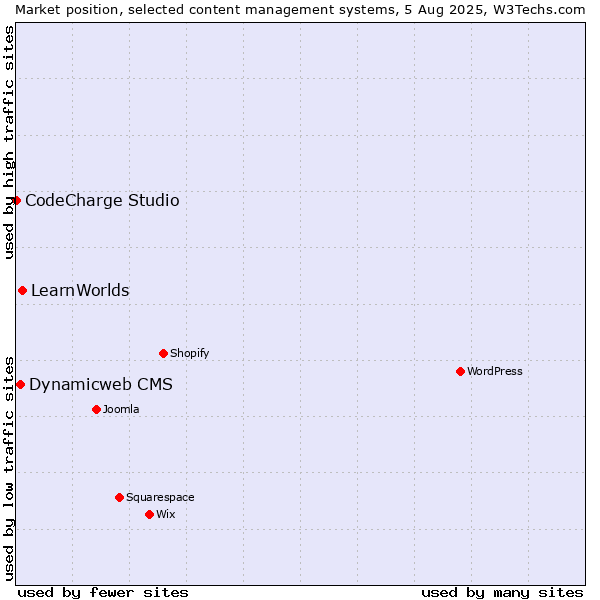The image size is (600, 600).
Task: Click the "used by high traffic sites" axis label
Action: tap(8, 142)
